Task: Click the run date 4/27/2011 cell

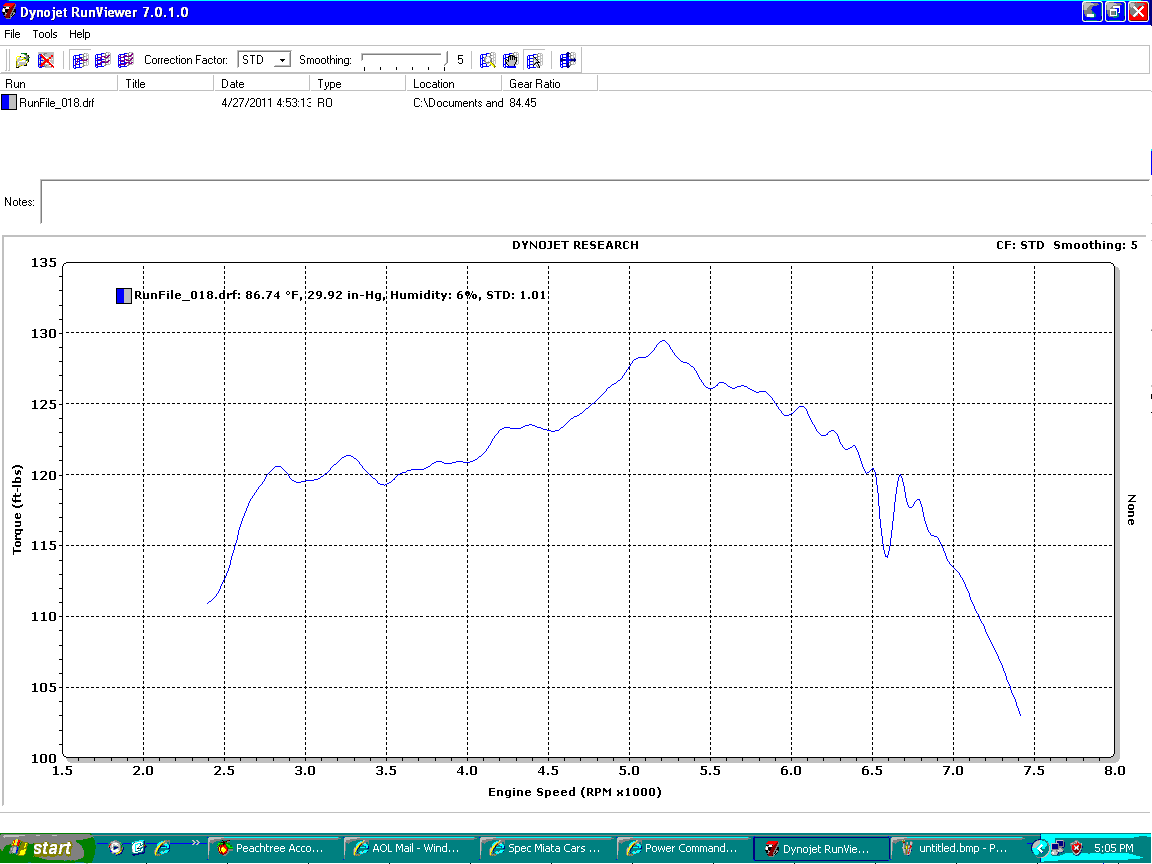Action: tap(266, 103)
